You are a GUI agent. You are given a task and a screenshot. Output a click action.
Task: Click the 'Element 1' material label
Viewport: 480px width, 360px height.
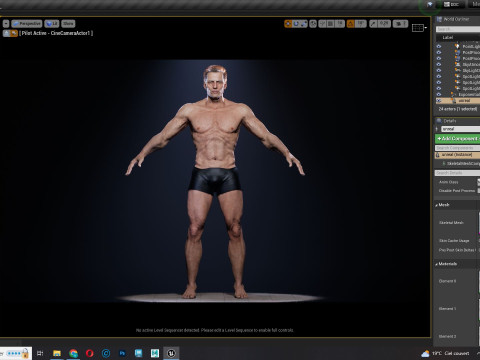point(447,309)
